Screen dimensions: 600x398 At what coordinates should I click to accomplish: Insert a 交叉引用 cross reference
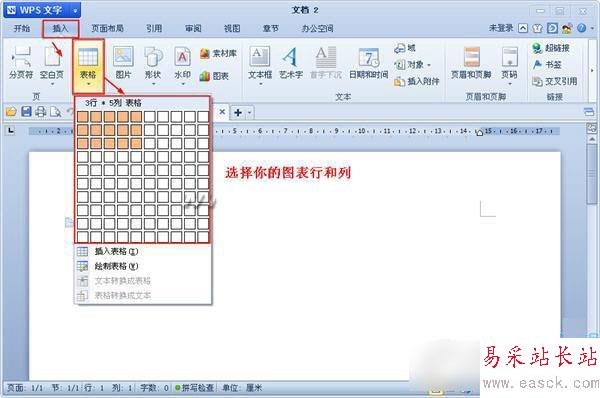555,81
